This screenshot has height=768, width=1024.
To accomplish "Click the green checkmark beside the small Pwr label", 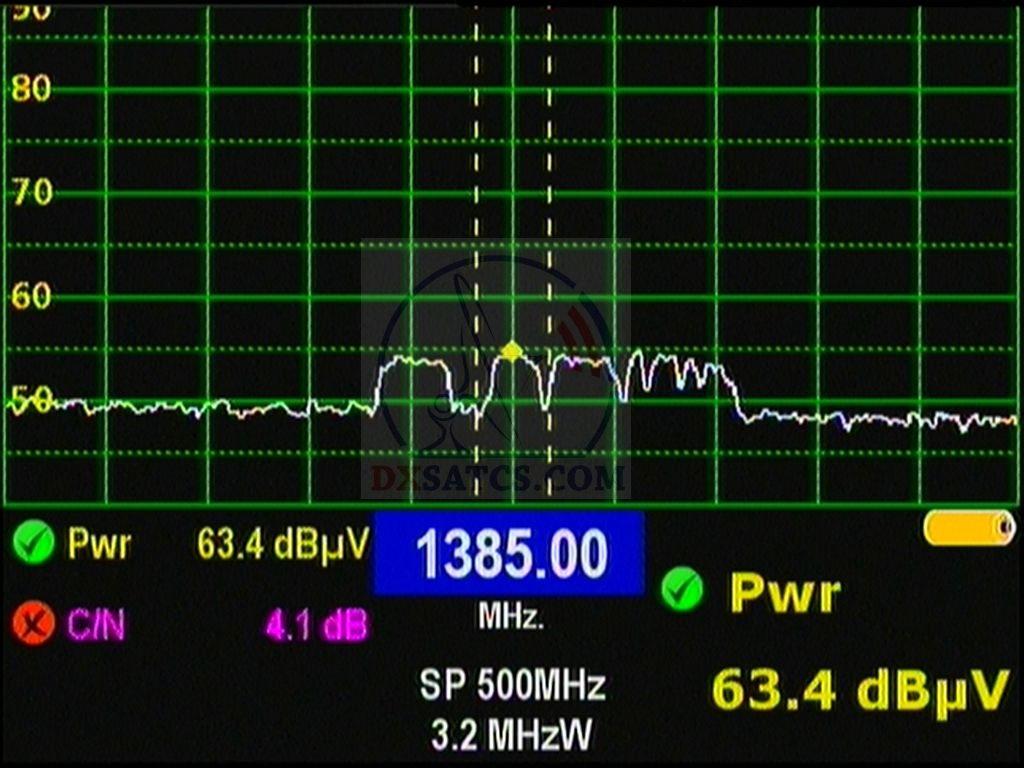I will (34, 544).
